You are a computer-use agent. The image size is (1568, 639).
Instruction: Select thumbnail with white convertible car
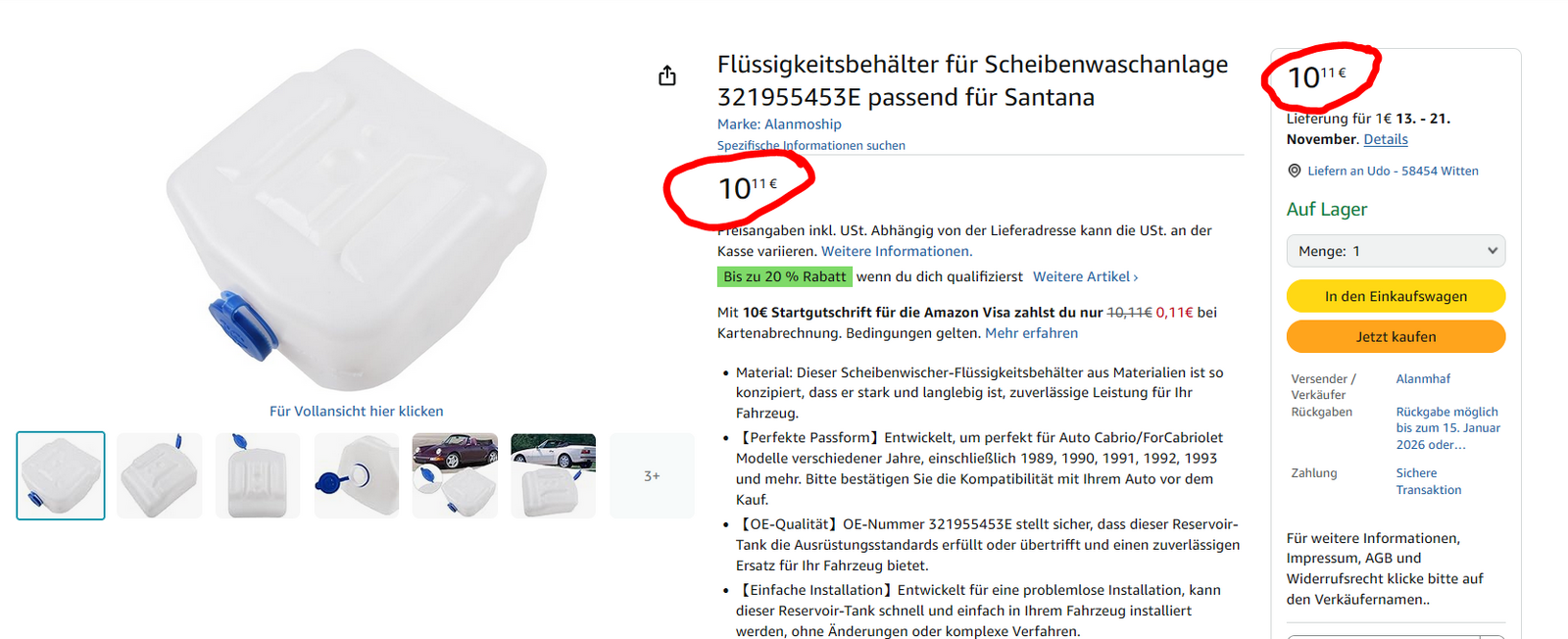[554, 475]
